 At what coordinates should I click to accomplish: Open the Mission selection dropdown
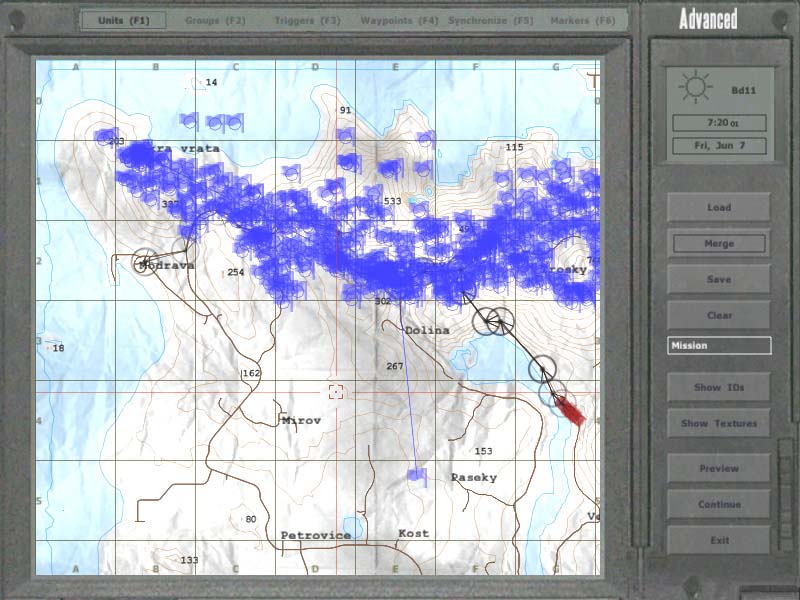coord(719,346)
